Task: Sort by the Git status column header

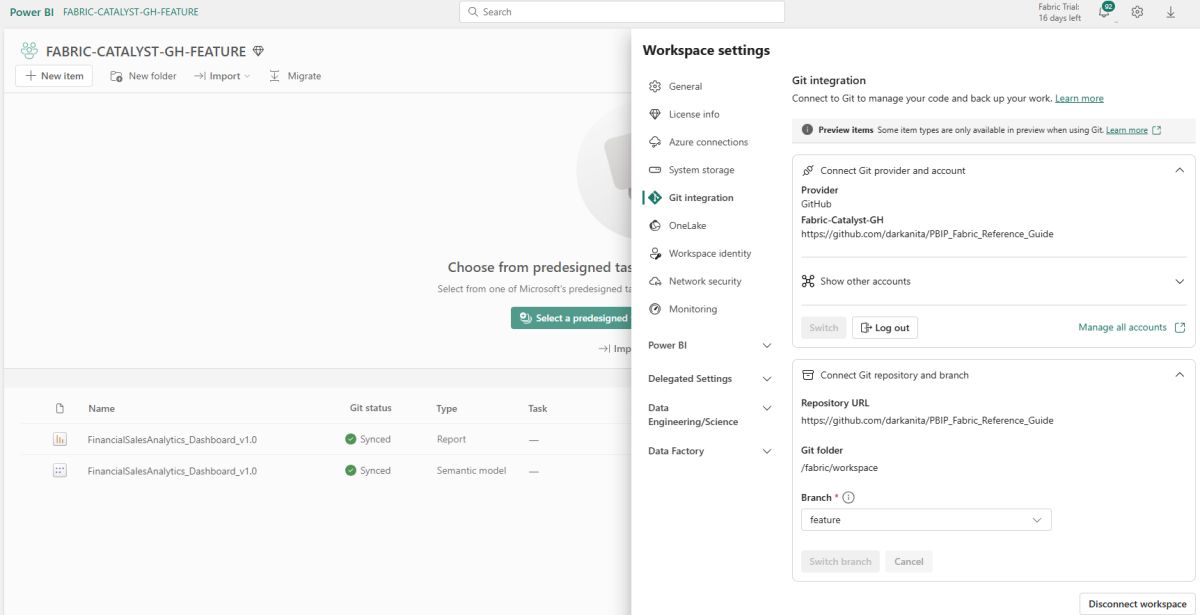Action: [x=371, y=408]
